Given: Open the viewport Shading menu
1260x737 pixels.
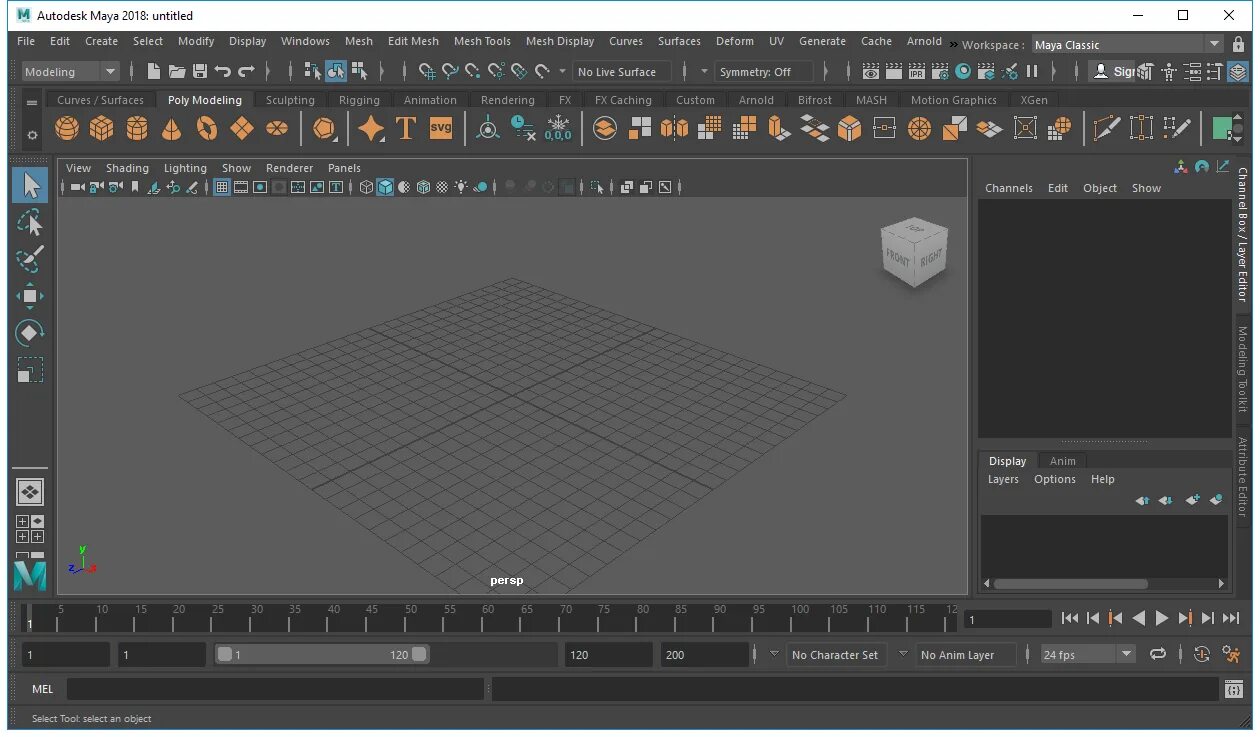Looking at the screenshot, I should click(127, 168).
